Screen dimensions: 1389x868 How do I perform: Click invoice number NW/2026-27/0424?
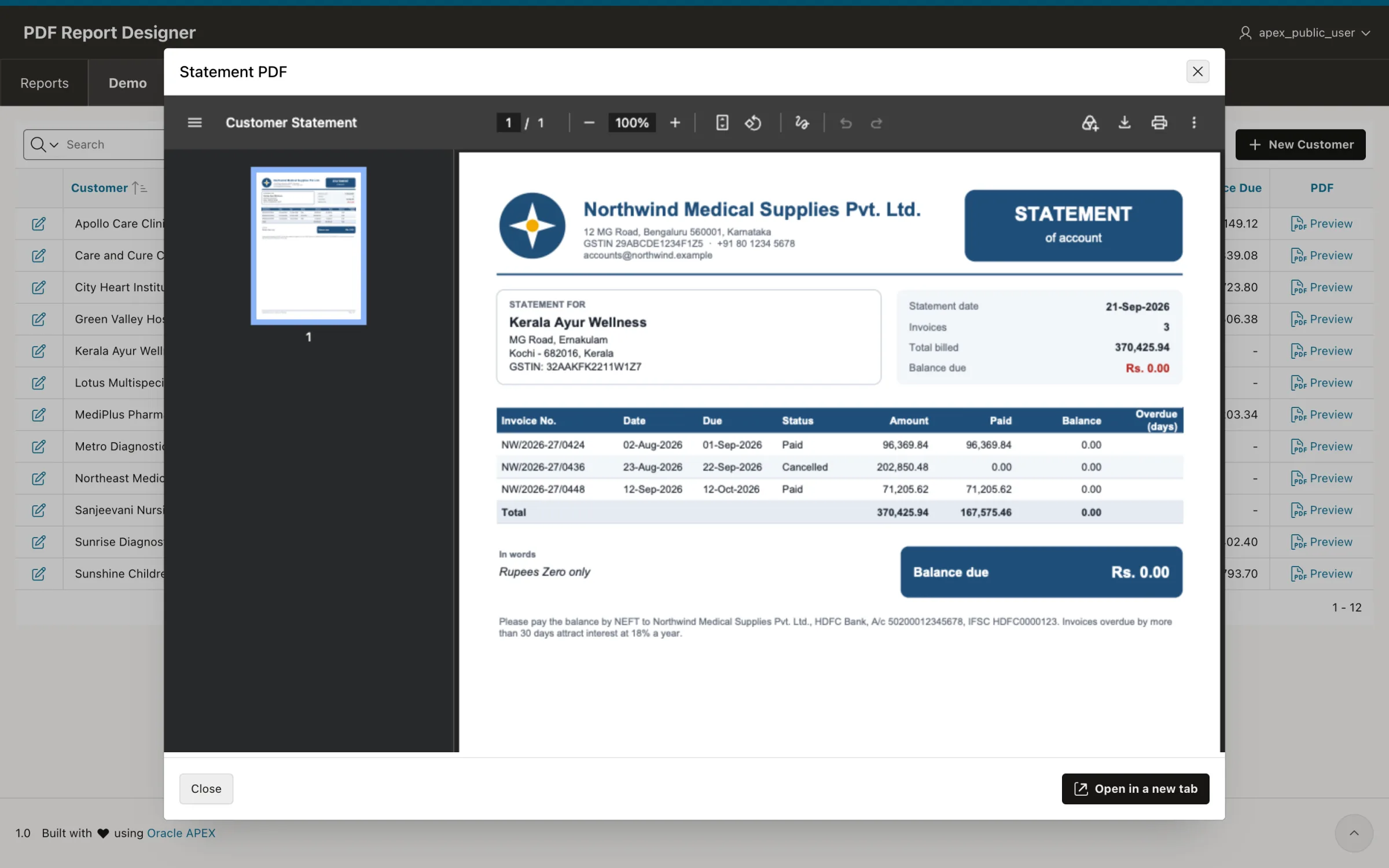coord(543,445)
